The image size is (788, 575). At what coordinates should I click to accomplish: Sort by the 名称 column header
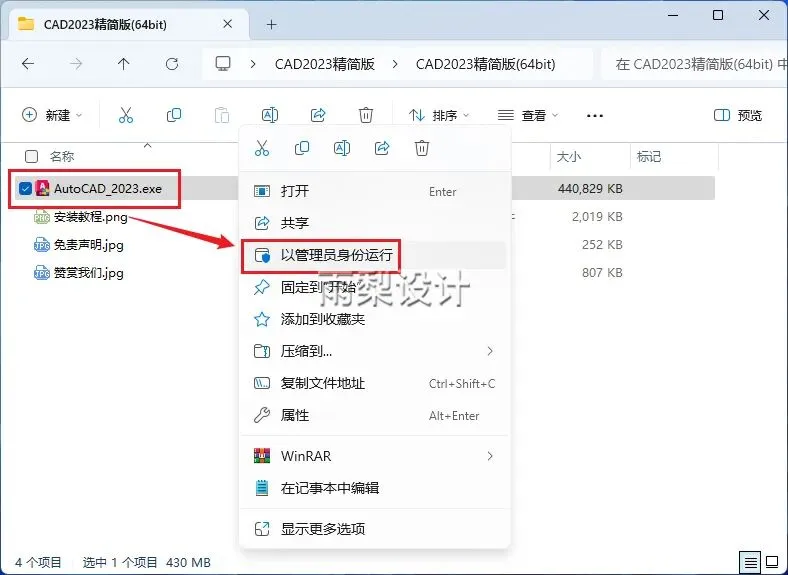point(62,157)
